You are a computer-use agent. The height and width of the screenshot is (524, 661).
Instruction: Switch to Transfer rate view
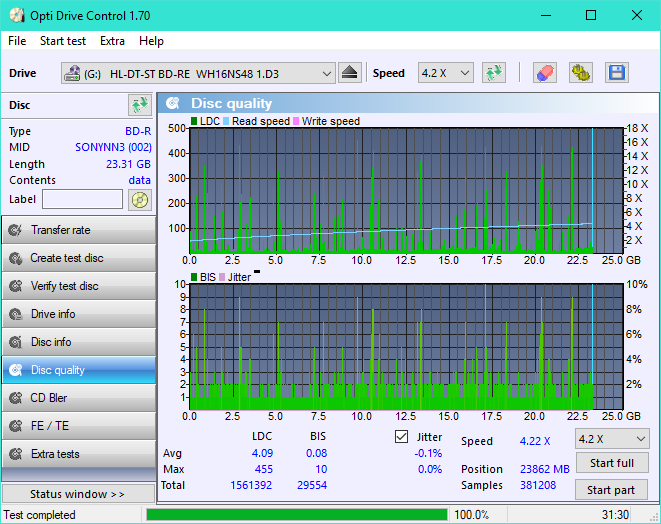(79, 230)
